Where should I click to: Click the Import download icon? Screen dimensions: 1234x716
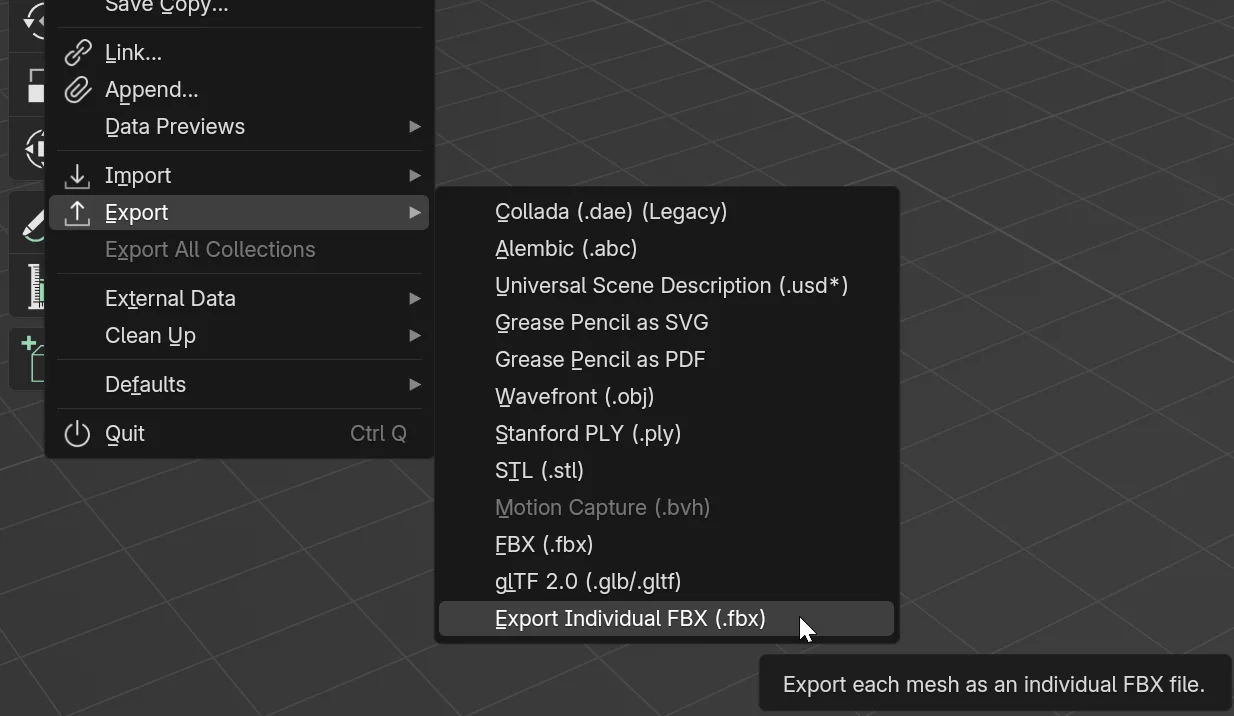77,175
